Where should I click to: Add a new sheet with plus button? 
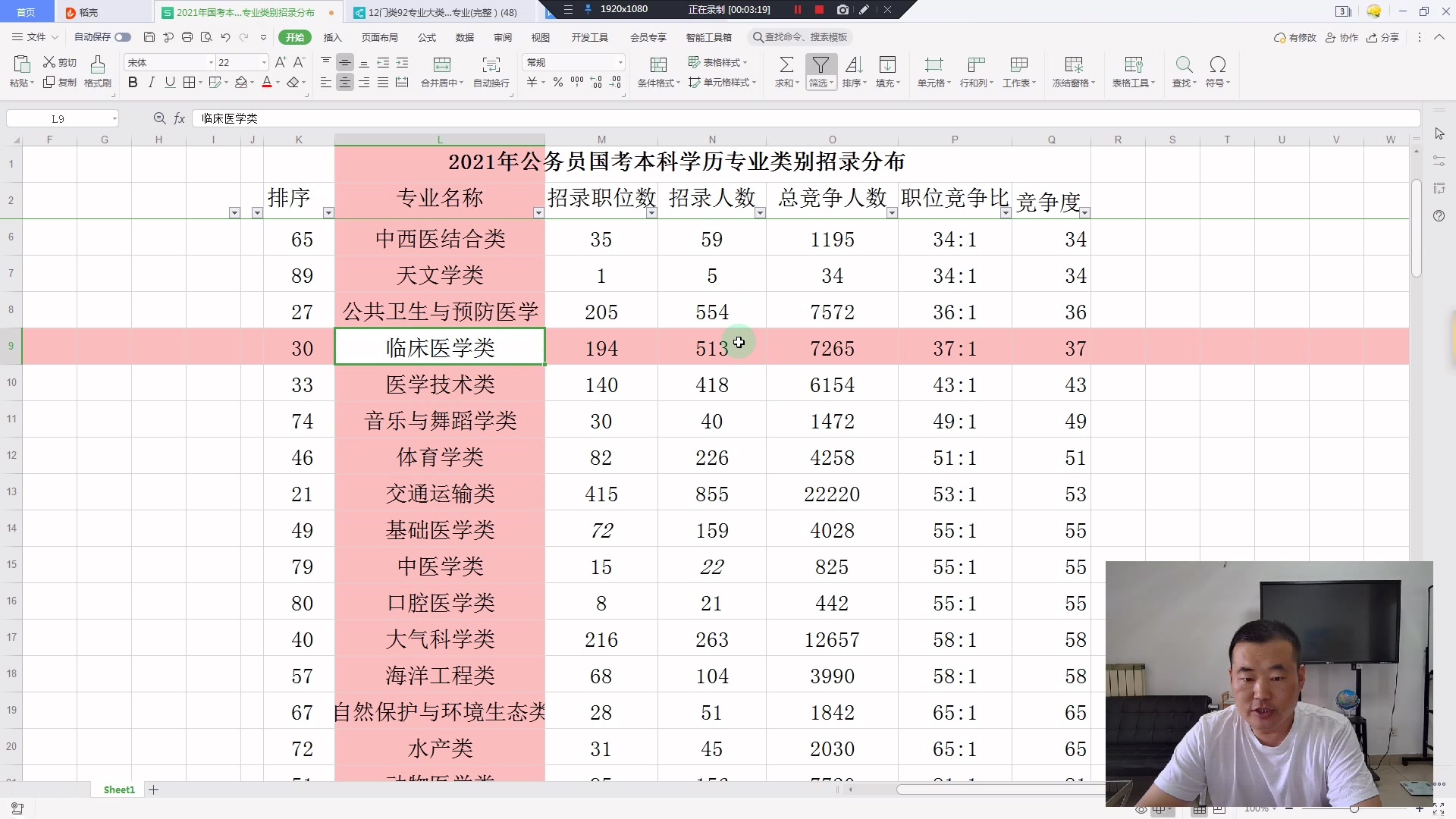click(x=154, y=789)
